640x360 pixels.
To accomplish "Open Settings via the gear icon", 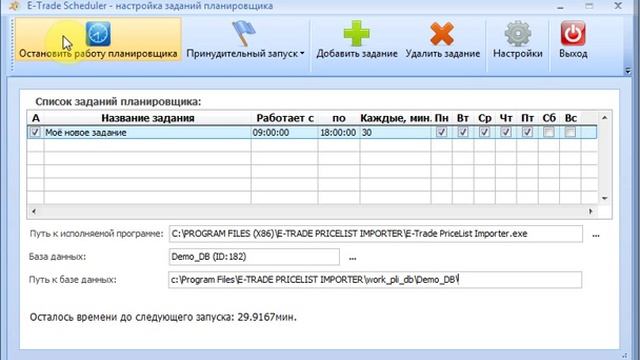I will point(518,33).
